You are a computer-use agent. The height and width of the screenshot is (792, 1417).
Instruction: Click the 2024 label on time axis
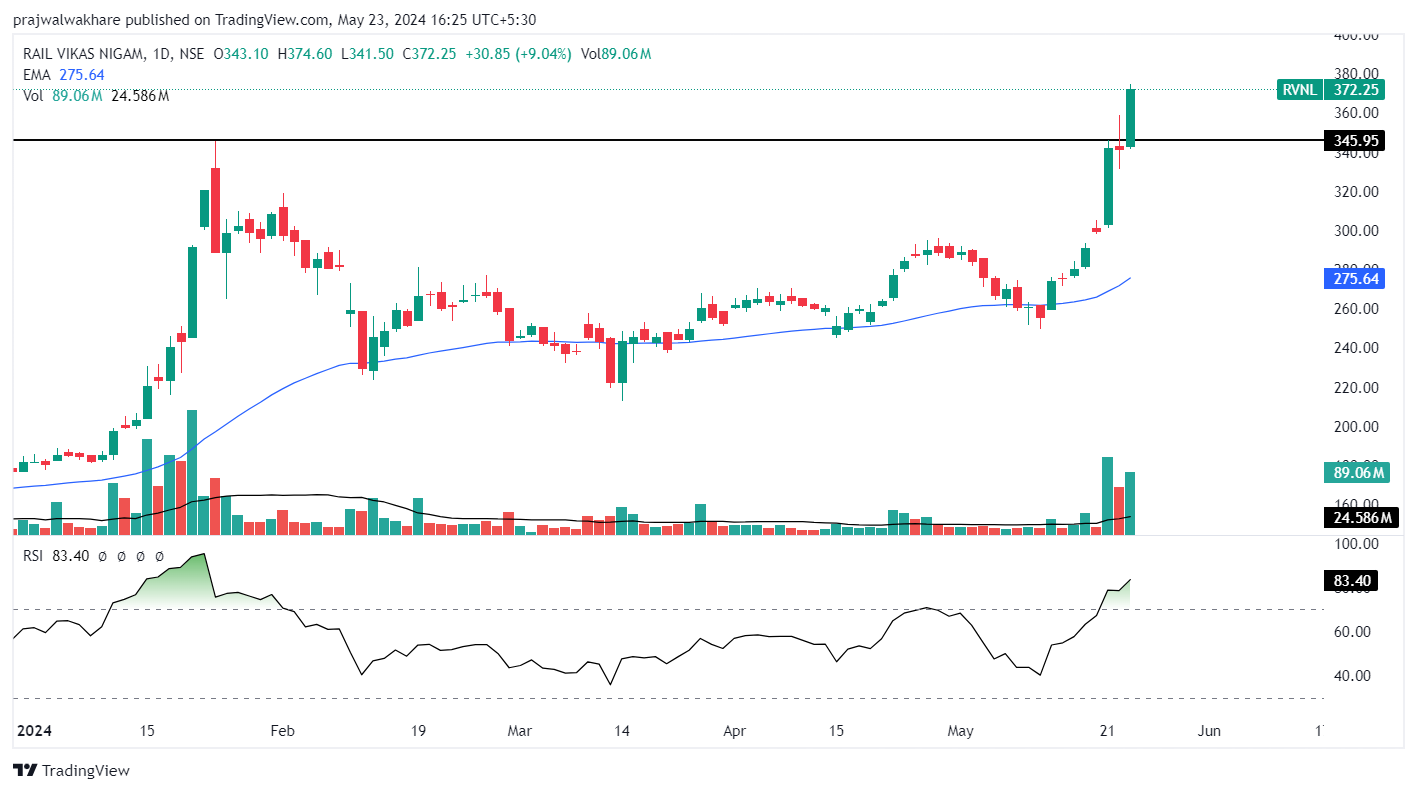[x=33, y=731]
